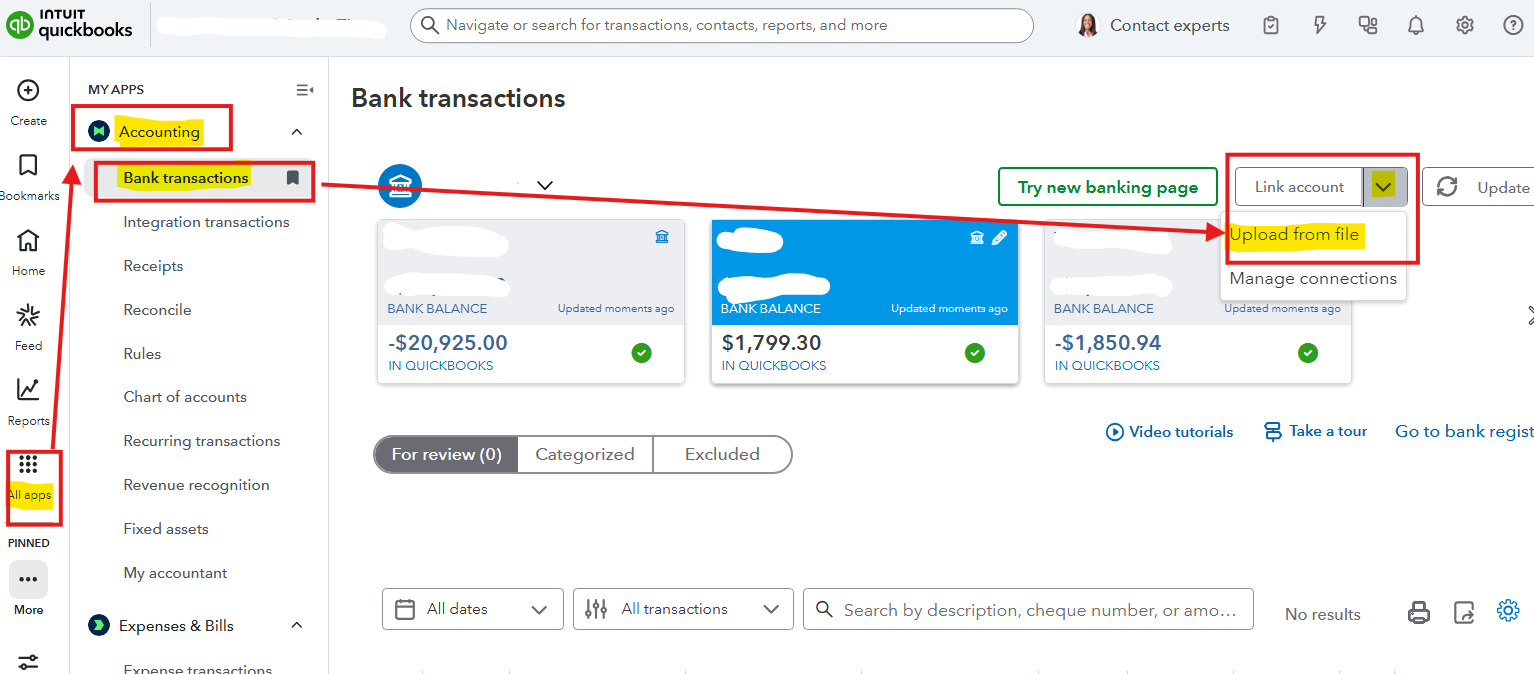Select the -$1,850.94 bank account card
This screenshot has width=1534, height=674.
pos(1197,301)
